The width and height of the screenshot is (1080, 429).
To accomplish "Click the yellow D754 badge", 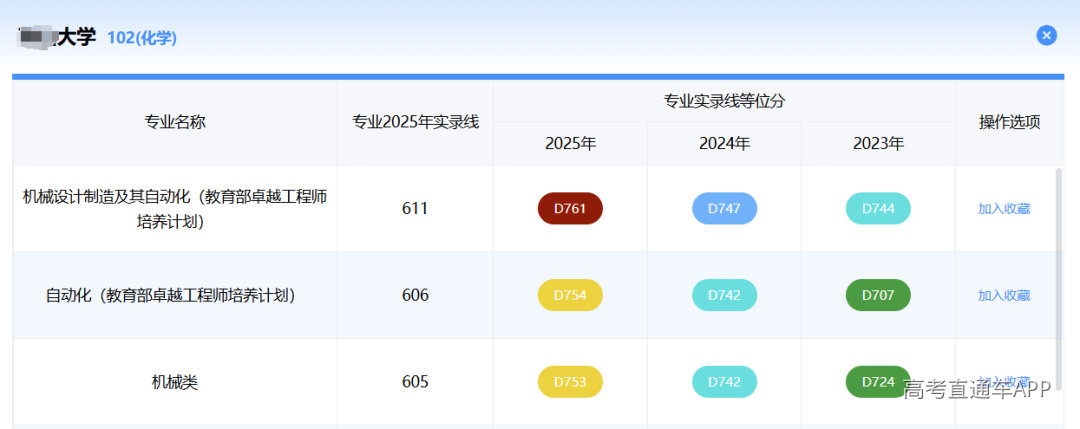I will (570, 295).
